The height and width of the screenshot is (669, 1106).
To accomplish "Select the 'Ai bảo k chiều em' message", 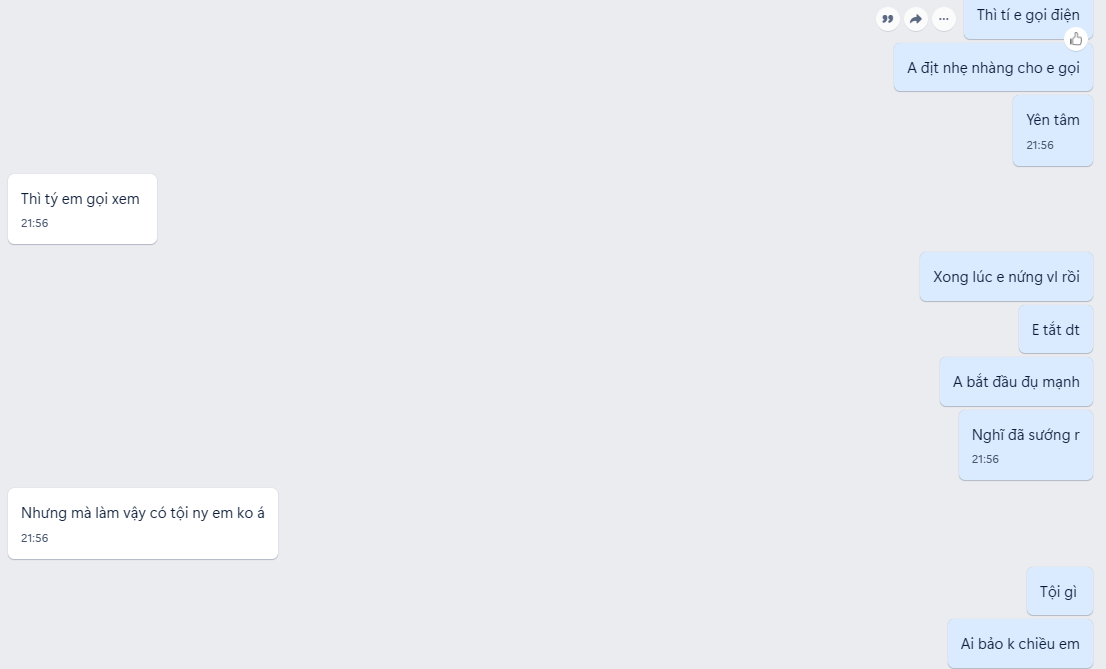I will click(x=1020, y=644).
